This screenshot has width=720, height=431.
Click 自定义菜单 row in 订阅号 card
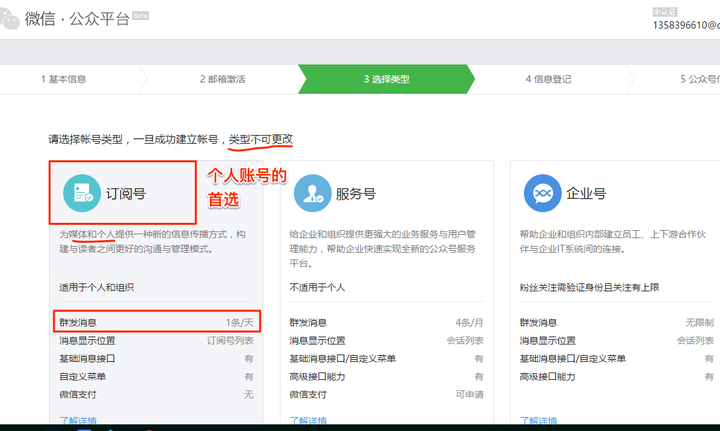157,376
